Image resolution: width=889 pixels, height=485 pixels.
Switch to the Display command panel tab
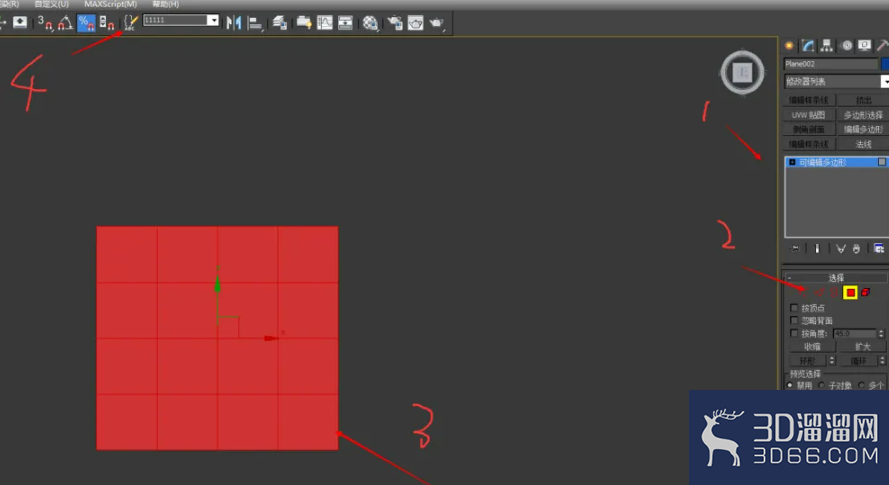[x=865, y=45]
